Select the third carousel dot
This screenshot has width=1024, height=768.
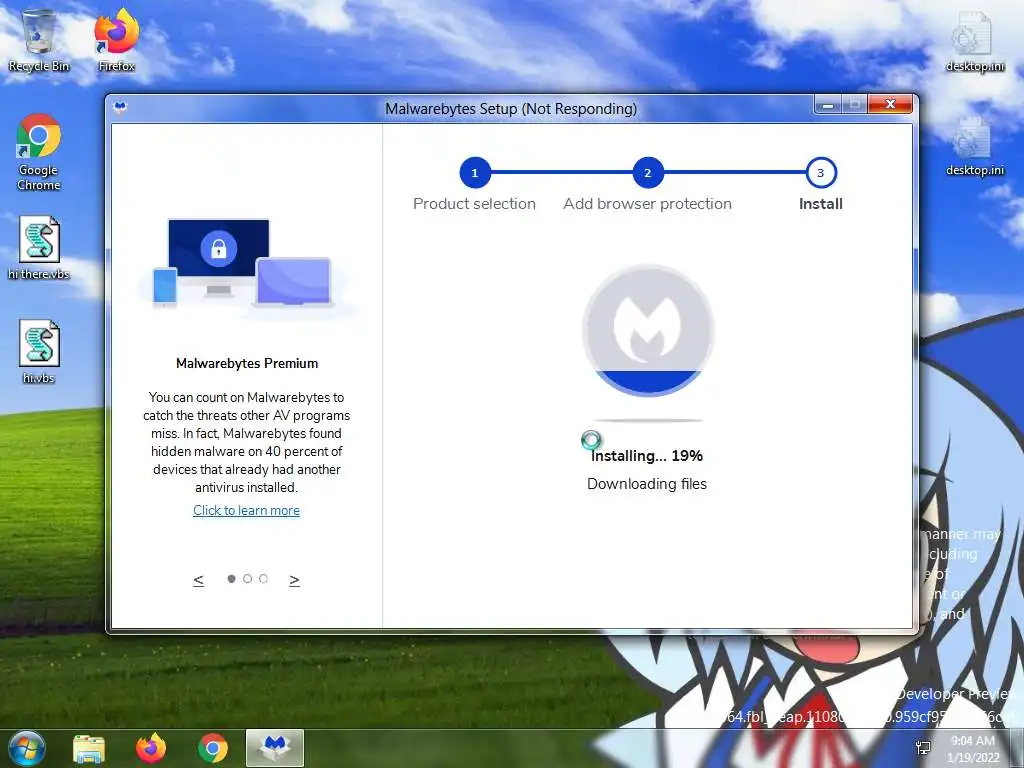coord(263,579)
